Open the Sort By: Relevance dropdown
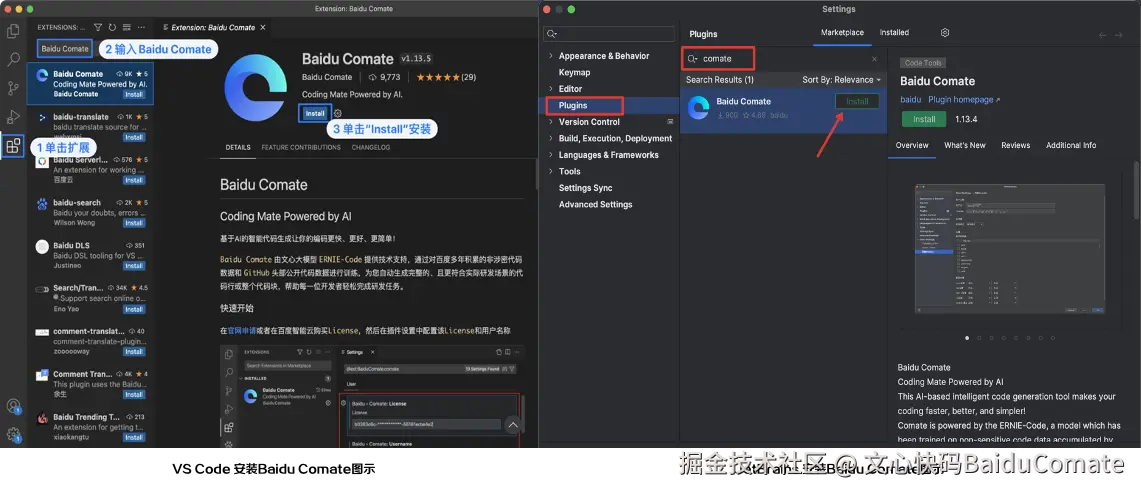Image resolution: width=1141 pixels, height=494 pixels. (841, 80)
